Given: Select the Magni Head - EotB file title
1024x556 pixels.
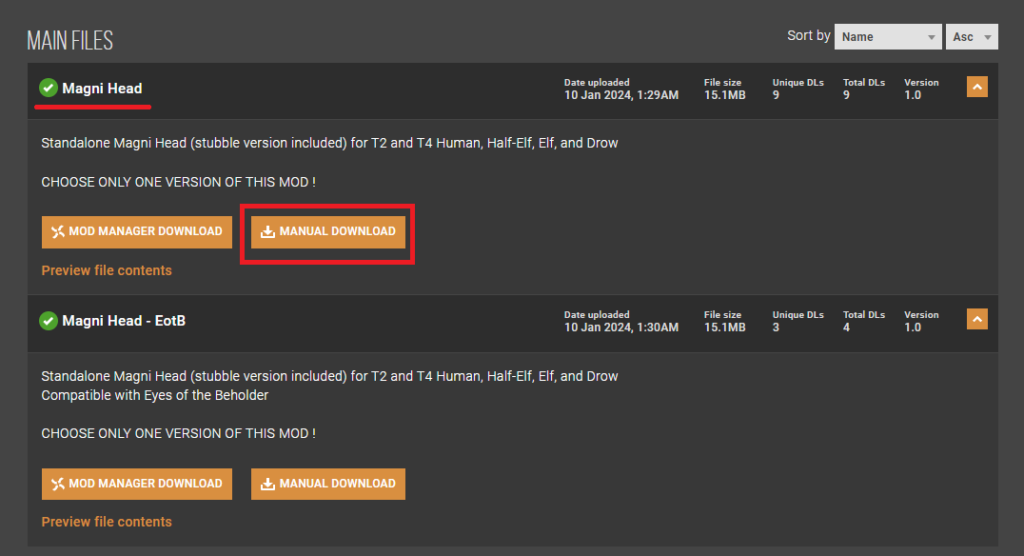Looking at the screenshot, I should (124, 321).
